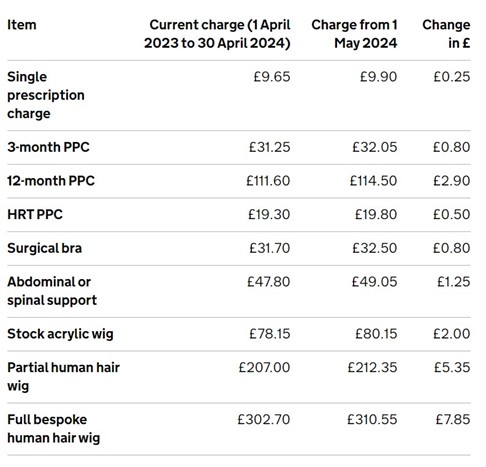This screenshot has width=486, height=467.
Task: Click the Surgical bra row label
Action: click(x=45, y=248)
